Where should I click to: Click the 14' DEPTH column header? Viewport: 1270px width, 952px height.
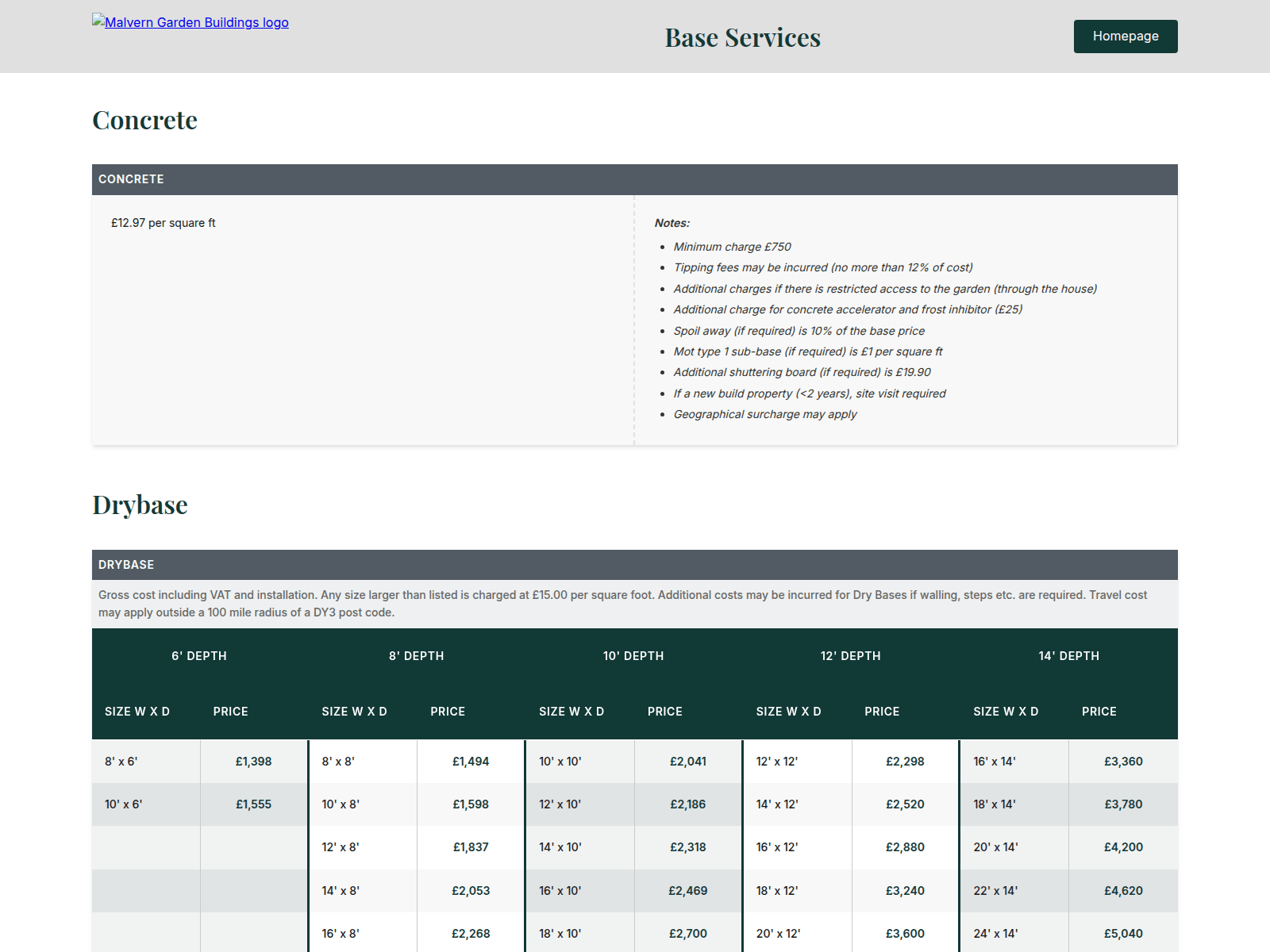[1069, 656]
